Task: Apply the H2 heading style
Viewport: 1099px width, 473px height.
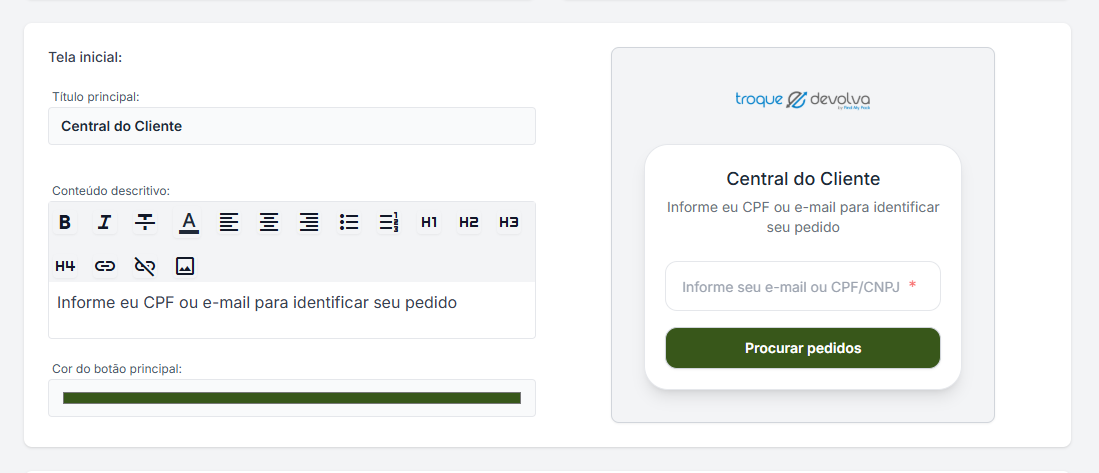Action: coord(469,222)
